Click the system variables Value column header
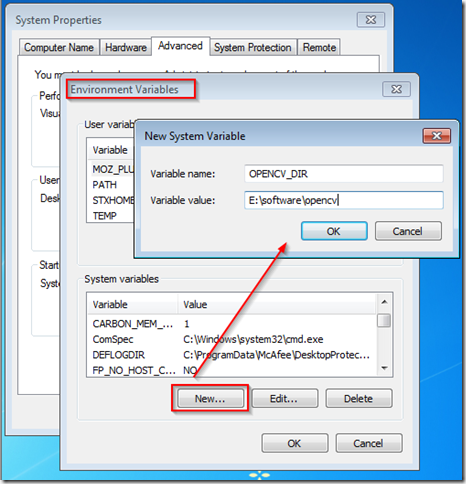The width and height of the screenshot is (466, 484). [277, 304]
